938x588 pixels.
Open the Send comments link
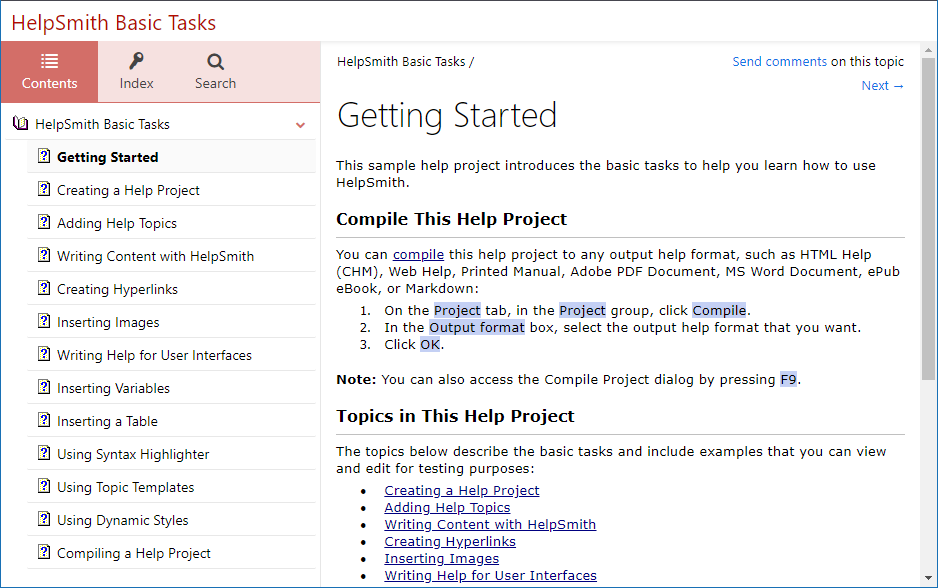[779, 62]
